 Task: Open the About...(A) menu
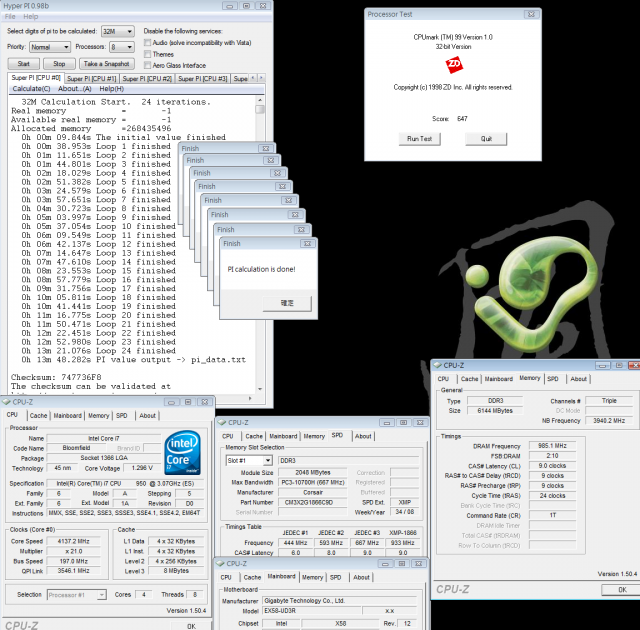pyautogui.click(x=75, y=89)
